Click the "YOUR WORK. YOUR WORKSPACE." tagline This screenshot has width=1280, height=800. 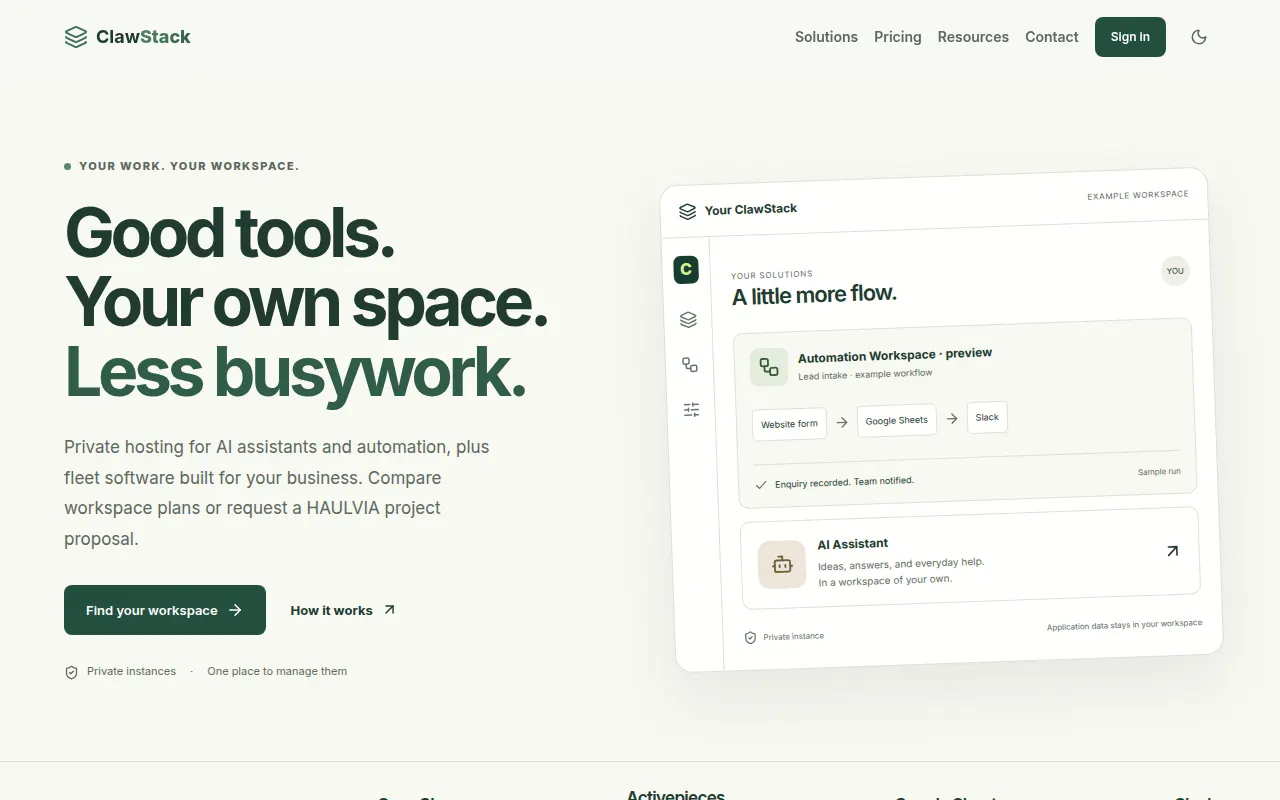pos(189,166)
